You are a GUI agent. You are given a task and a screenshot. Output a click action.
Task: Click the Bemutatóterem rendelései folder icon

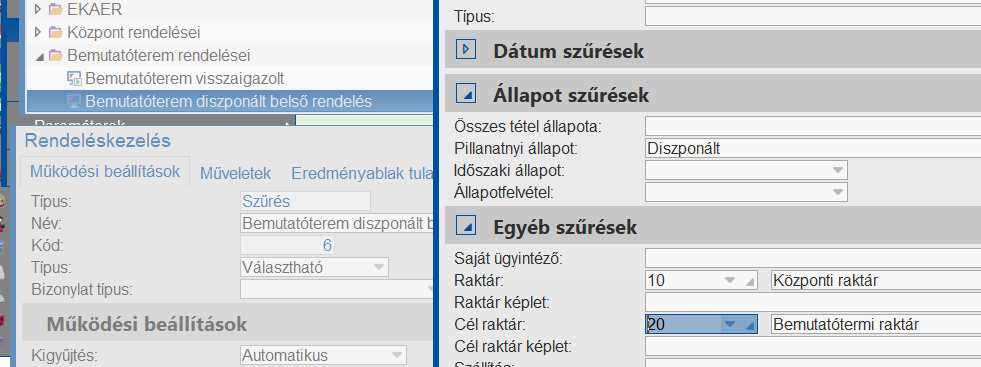(56, 56)
